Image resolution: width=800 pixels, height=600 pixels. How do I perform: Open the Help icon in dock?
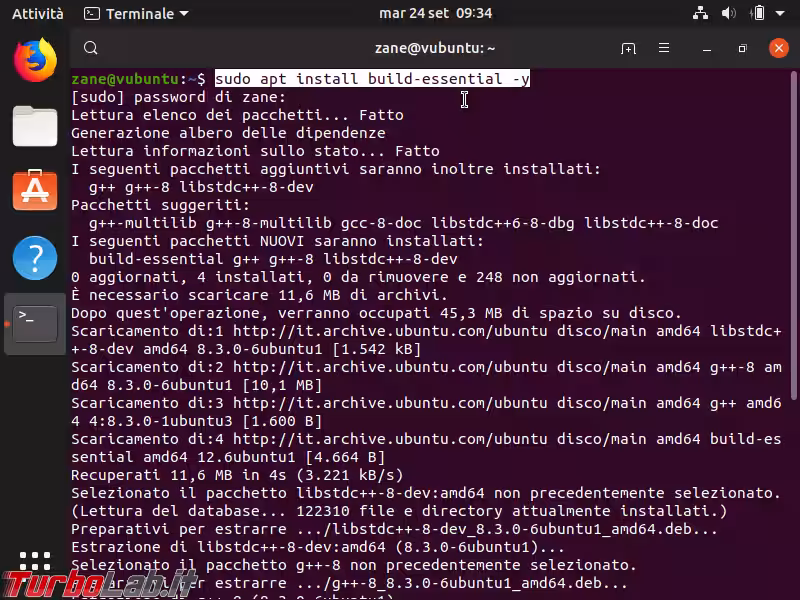[x=35, y=257]
